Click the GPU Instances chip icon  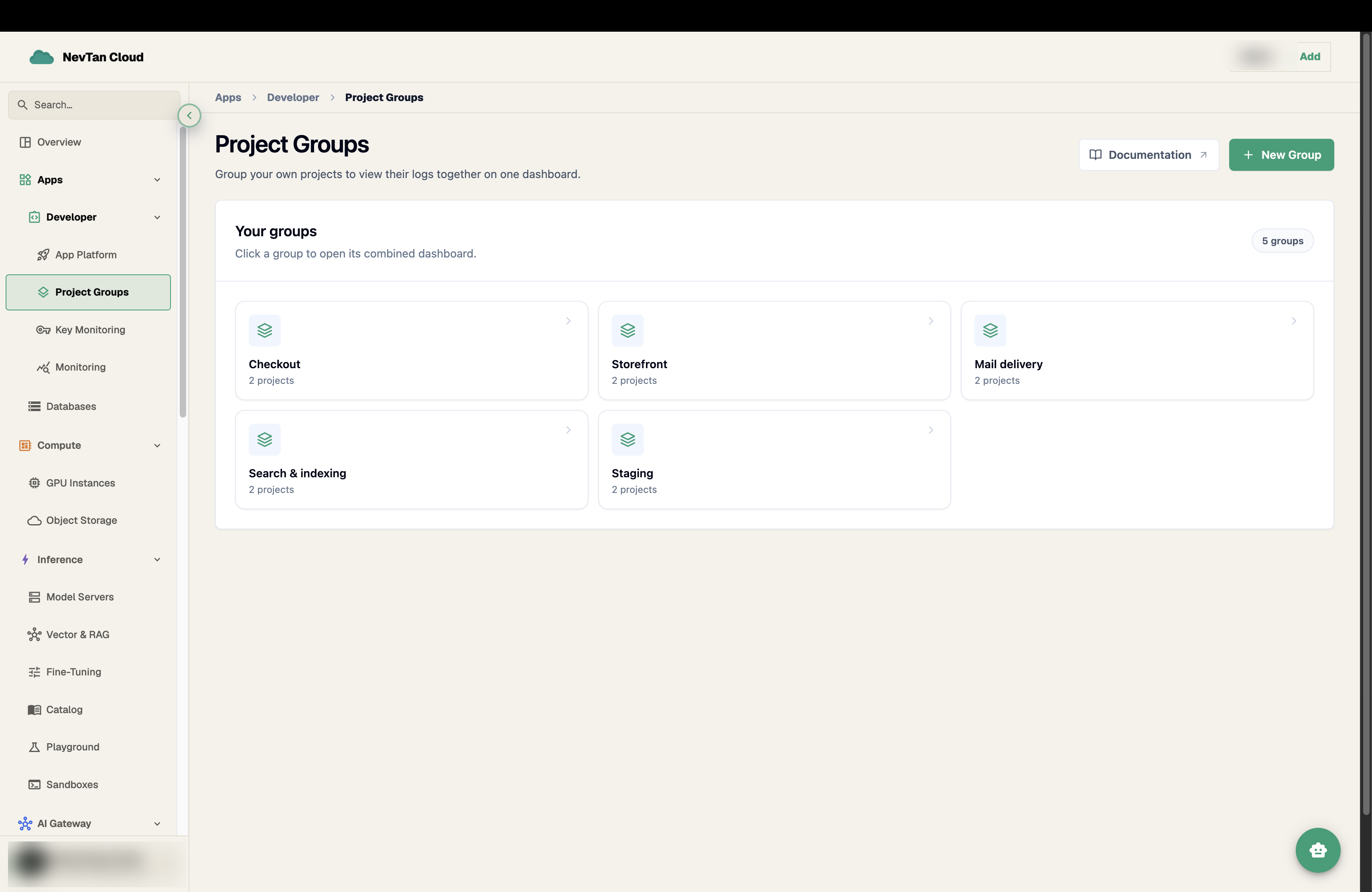pos(34,483)
